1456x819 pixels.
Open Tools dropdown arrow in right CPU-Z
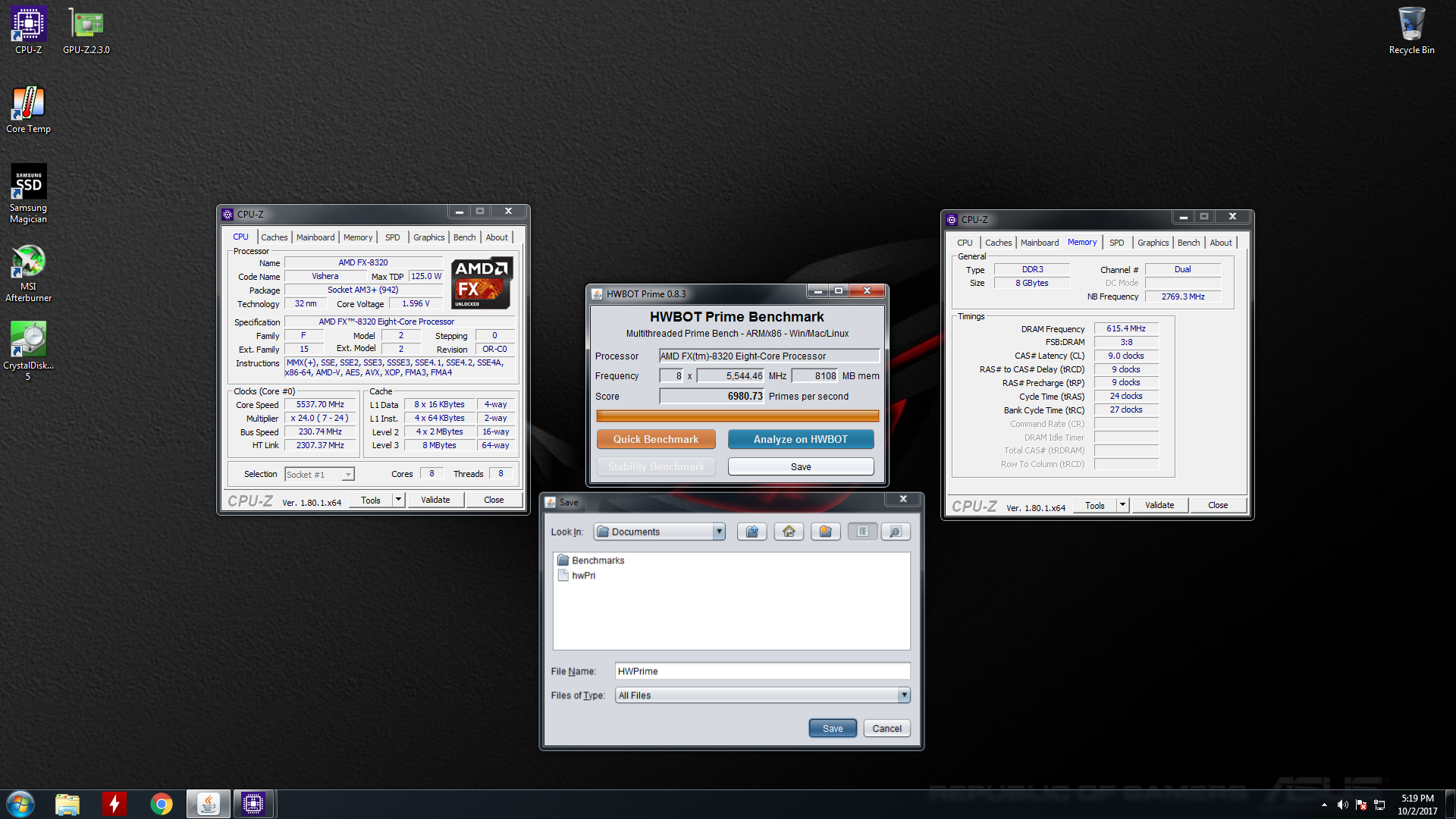point(1122,505)
